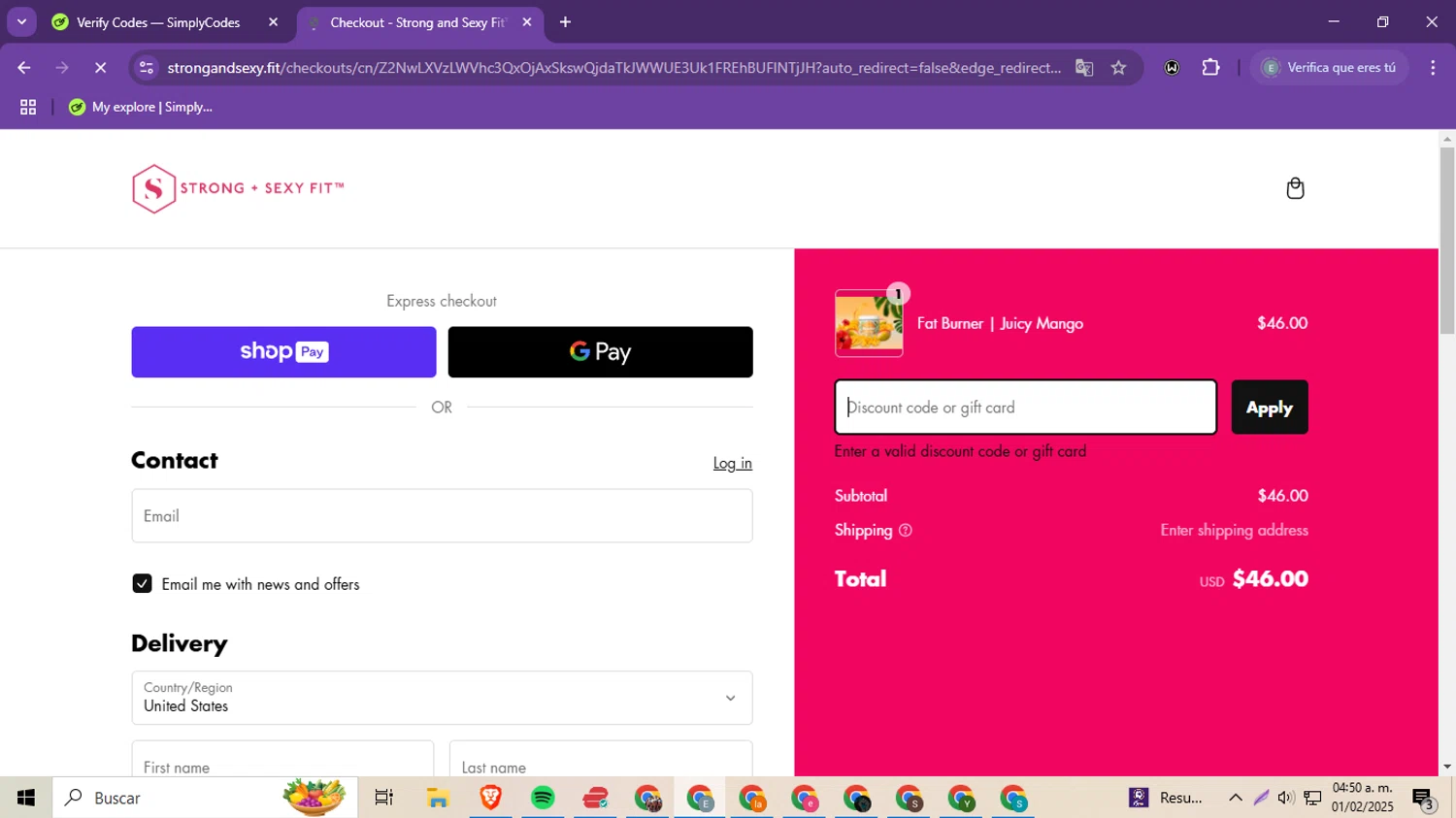Click the round black extension icon in toolbar
Screen dimensions: 1456x818
[x=1173, y=68]
